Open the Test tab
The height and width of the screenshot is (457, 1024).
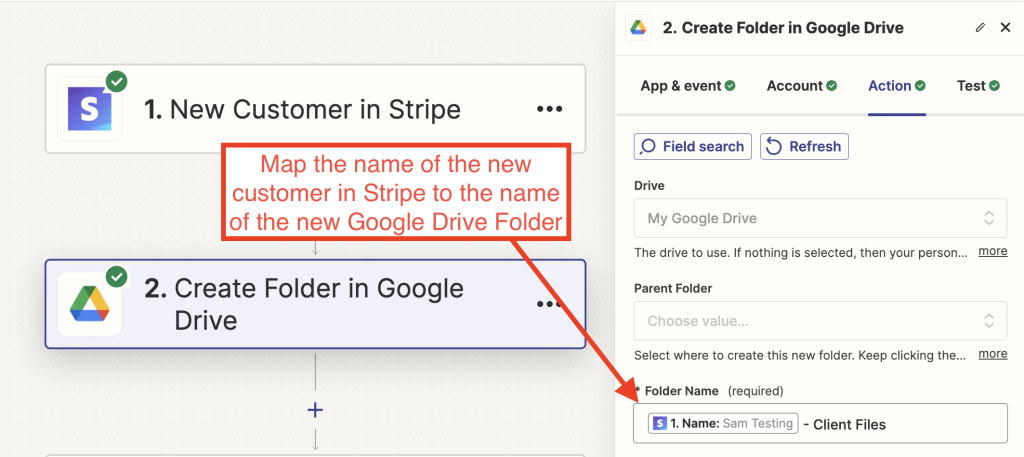978,86
